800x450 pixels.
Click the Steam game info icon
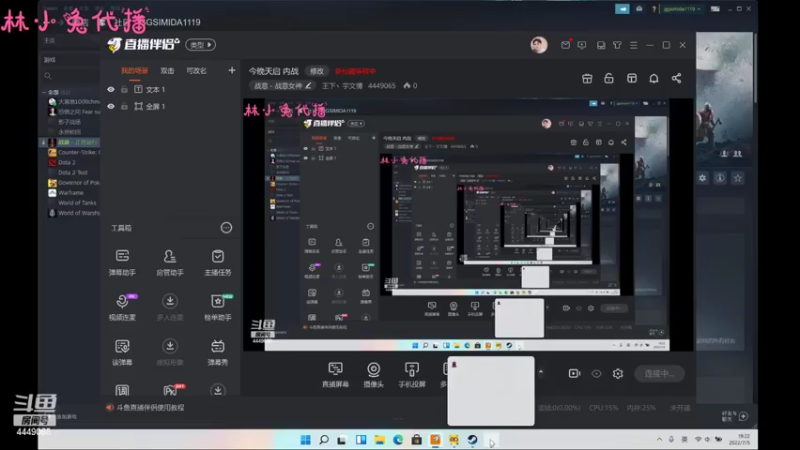[x=720, y=178]
